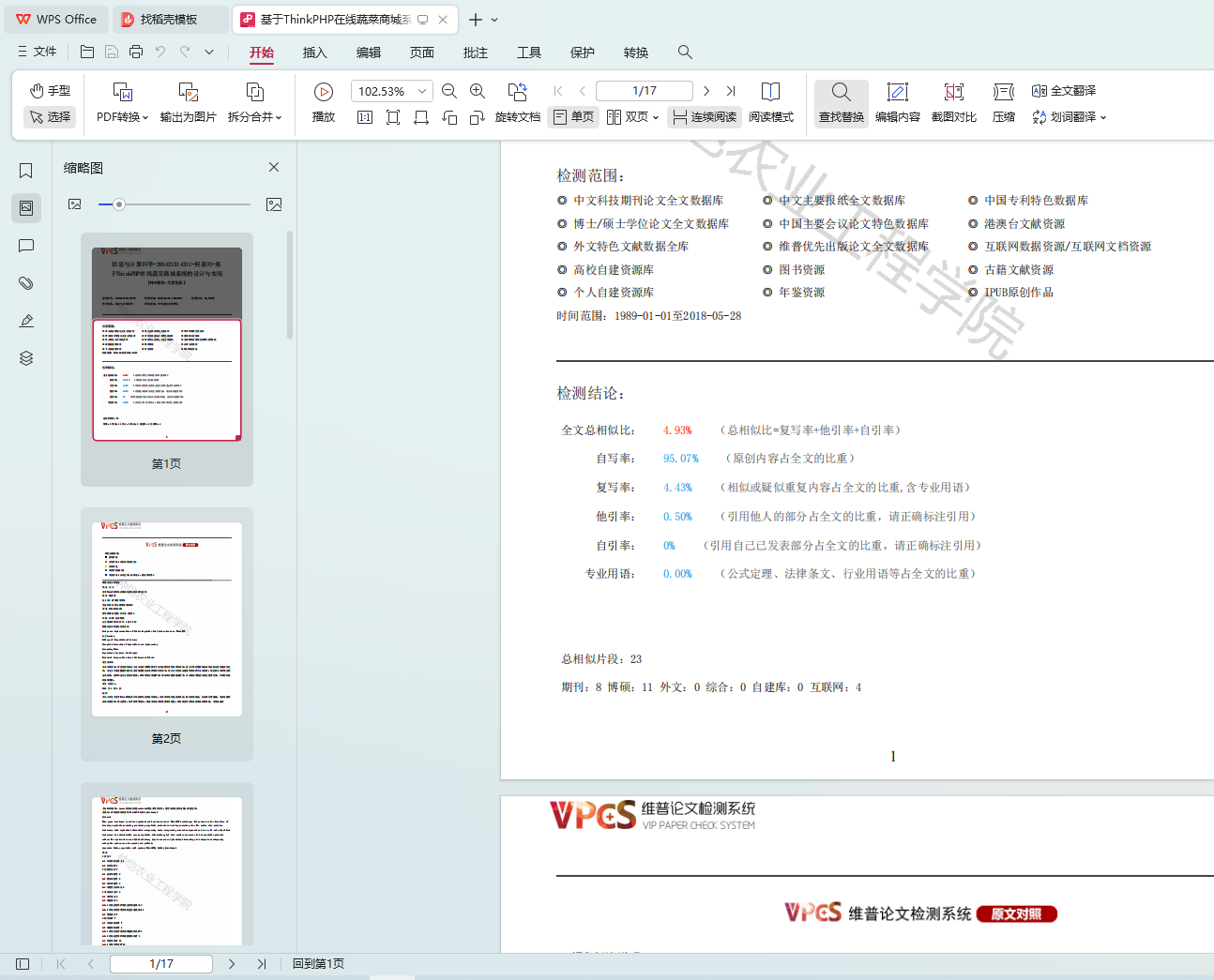Viewport: 1214px width, 980px height.
Task: Select the 第2页 page thumbnail
Action: click(167, 634)
